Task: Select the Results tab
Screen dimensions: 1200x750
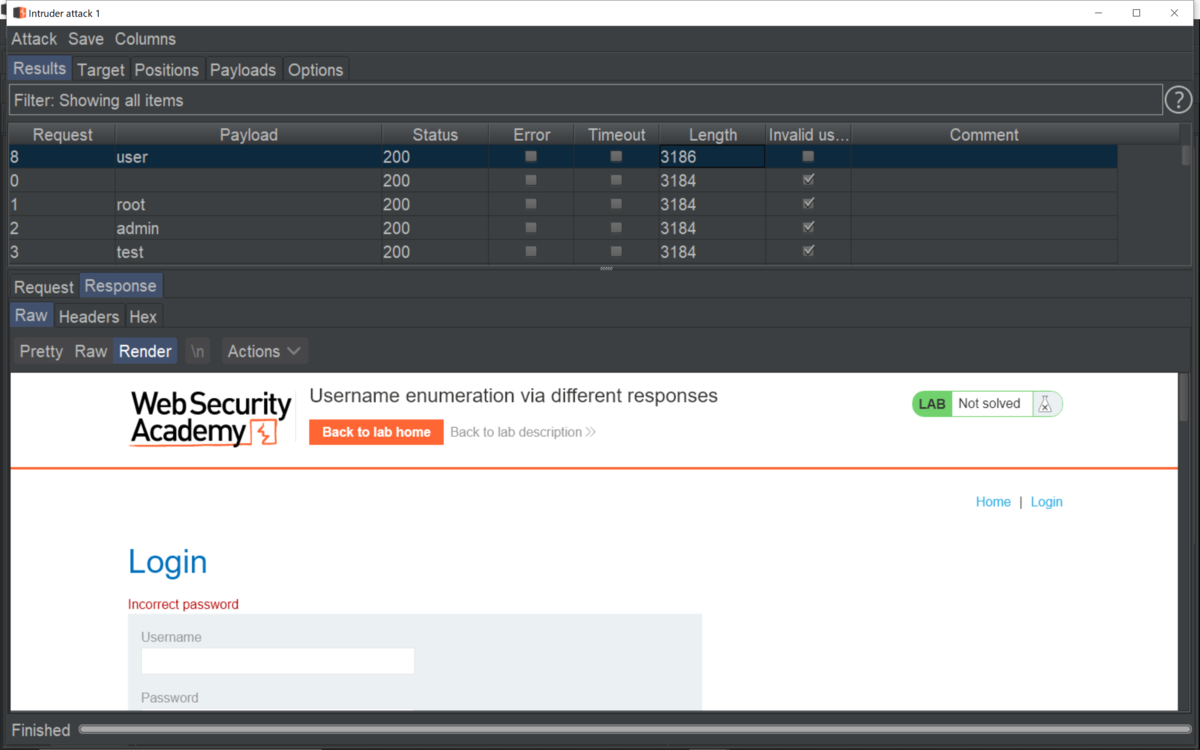Action: point(39,69)
